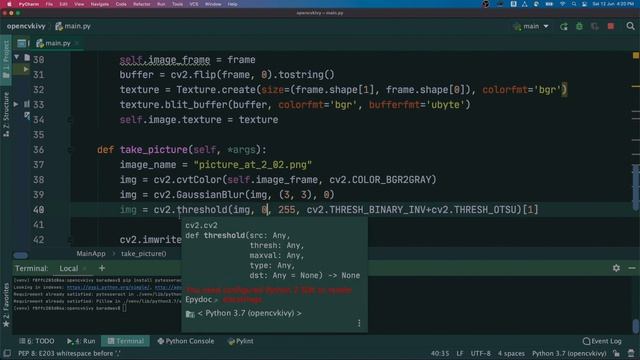Open the Tools menu
The height and width of the screenshot is (360, 640).
tap(178, 4)
